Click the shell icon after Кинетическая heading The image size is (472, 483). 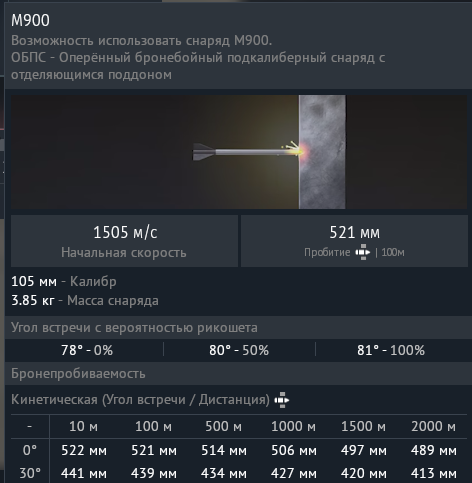coord(282,400)
